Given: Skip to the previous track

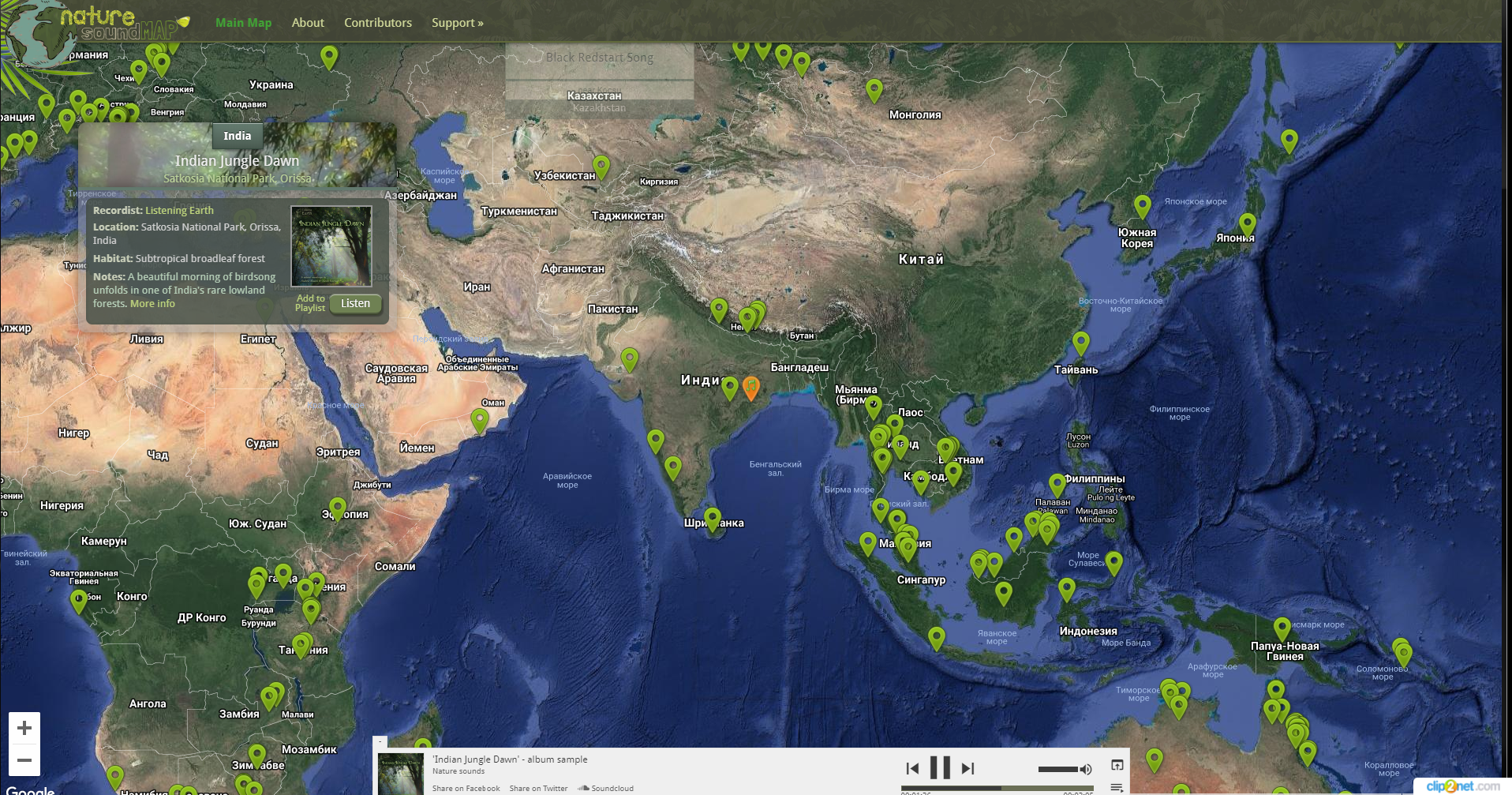Looking at the screenshot, I should click(x=912, y=768).
